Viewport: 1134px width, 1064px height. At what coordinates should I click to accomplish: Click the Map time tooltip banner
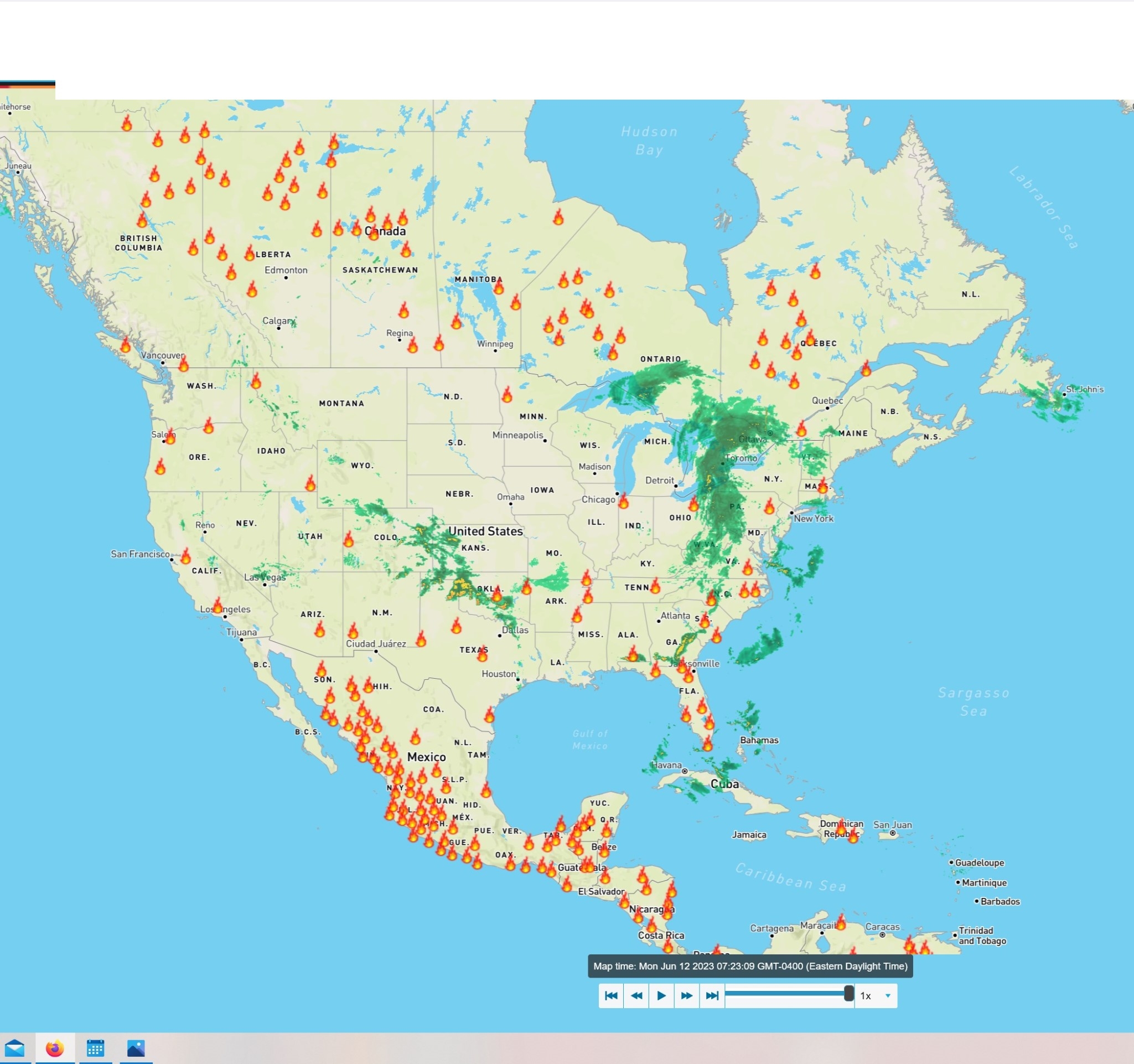[x=749, y=966]
